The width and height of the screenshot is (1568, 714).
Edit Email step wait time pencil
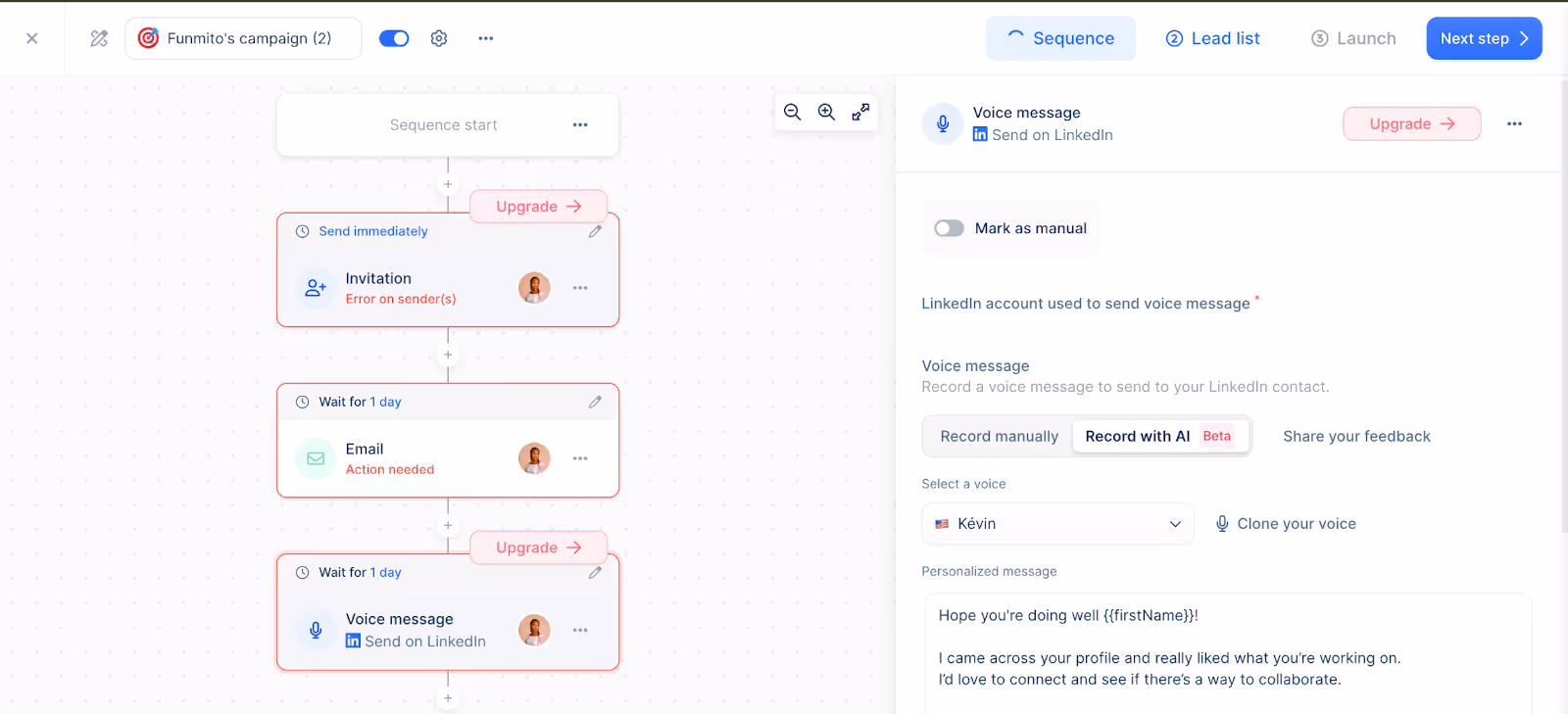[x=595, y=402]
